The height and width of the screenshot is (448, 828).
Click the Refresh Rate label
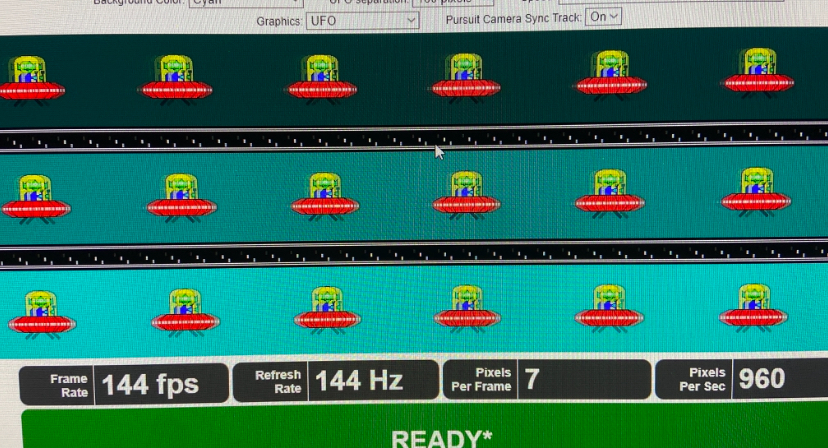(278, 381)
